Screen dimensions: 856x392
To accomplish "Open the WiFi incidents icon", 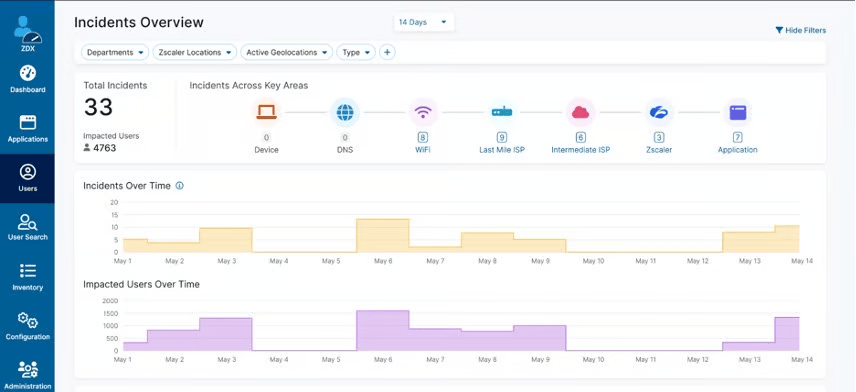I will tap(423, 112).
